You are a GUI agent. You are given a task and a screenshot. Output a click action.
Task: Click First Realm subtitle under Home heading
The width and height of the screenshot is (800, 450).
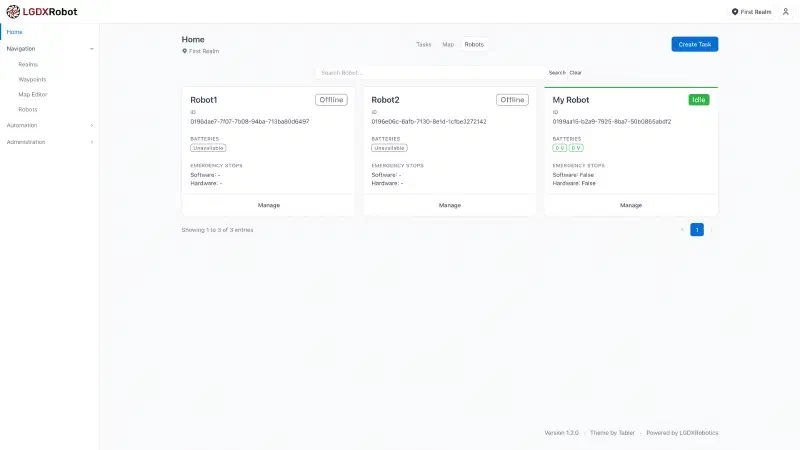click(201, 51)
